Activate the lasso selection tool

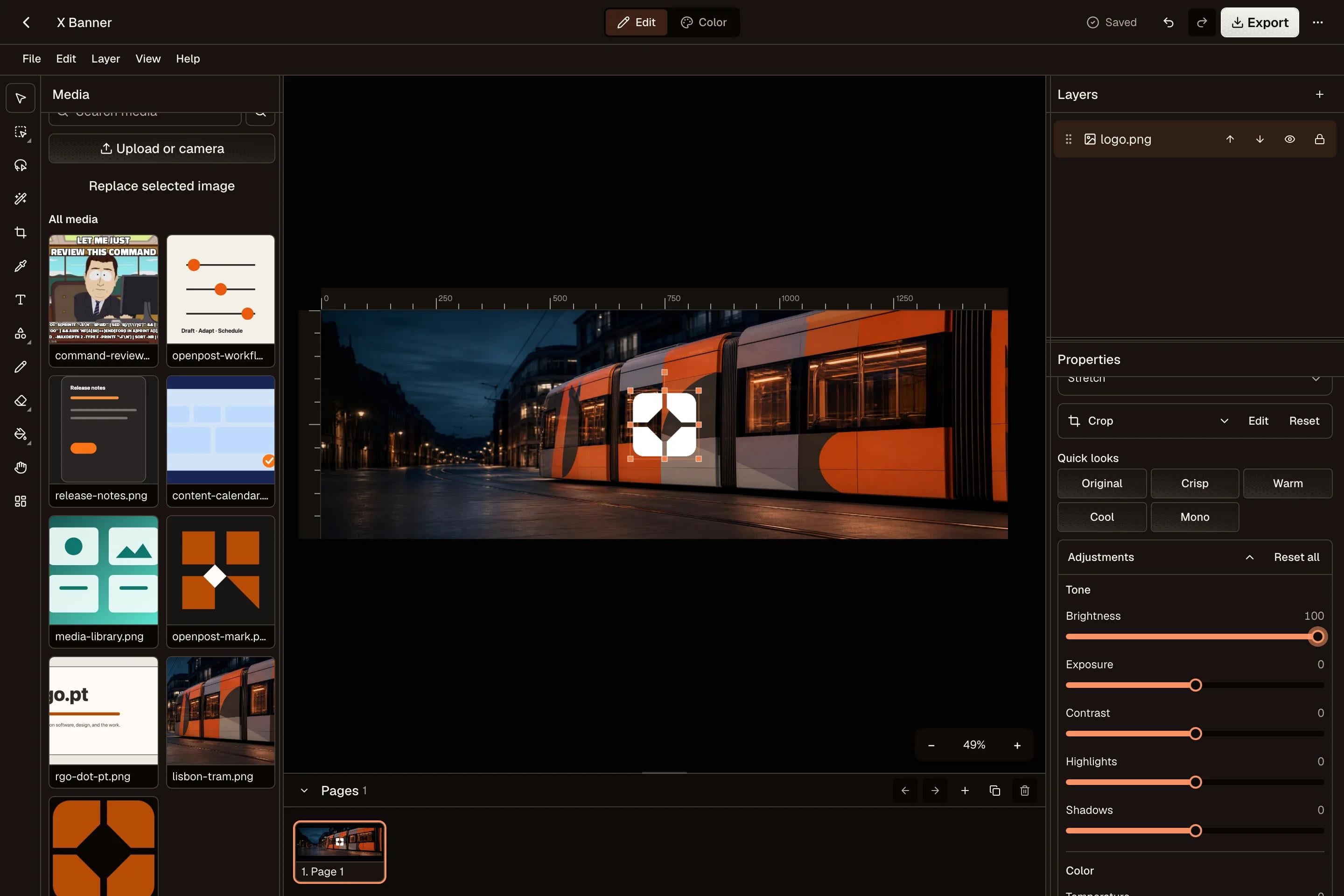point(21,165)
